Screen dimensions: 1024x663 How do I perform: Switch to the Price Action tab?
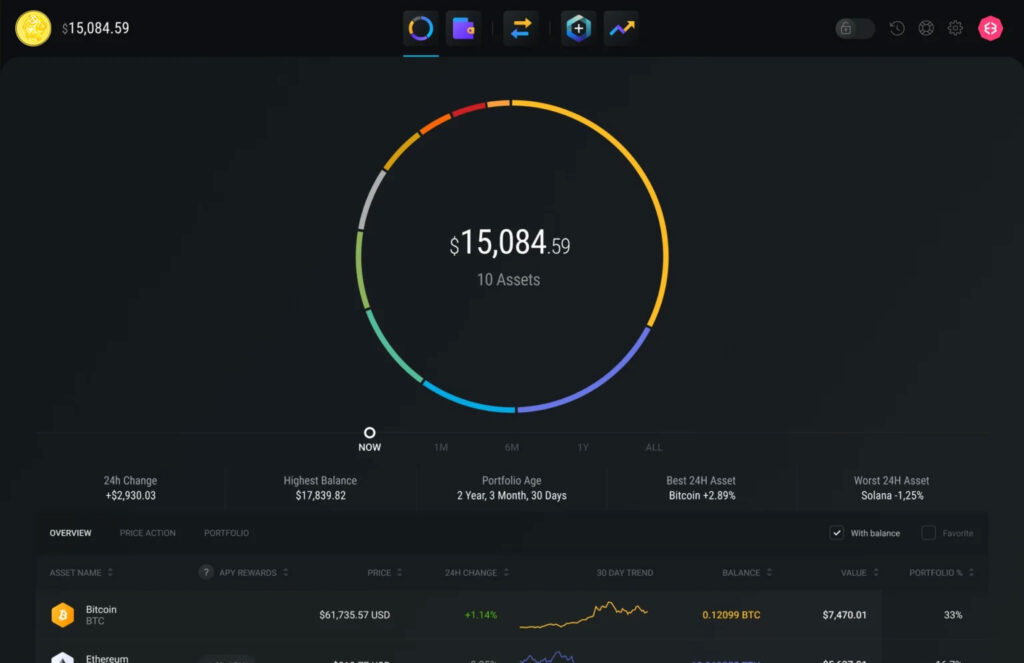(x=147, y=533)
